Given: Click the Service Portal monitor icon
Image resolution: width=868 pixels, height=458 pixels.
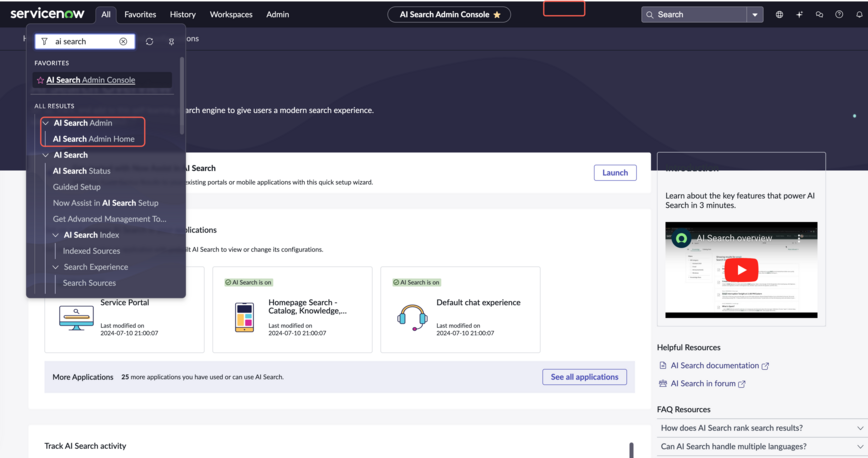Looking at the screenshot, I should (x=76, y=318).
